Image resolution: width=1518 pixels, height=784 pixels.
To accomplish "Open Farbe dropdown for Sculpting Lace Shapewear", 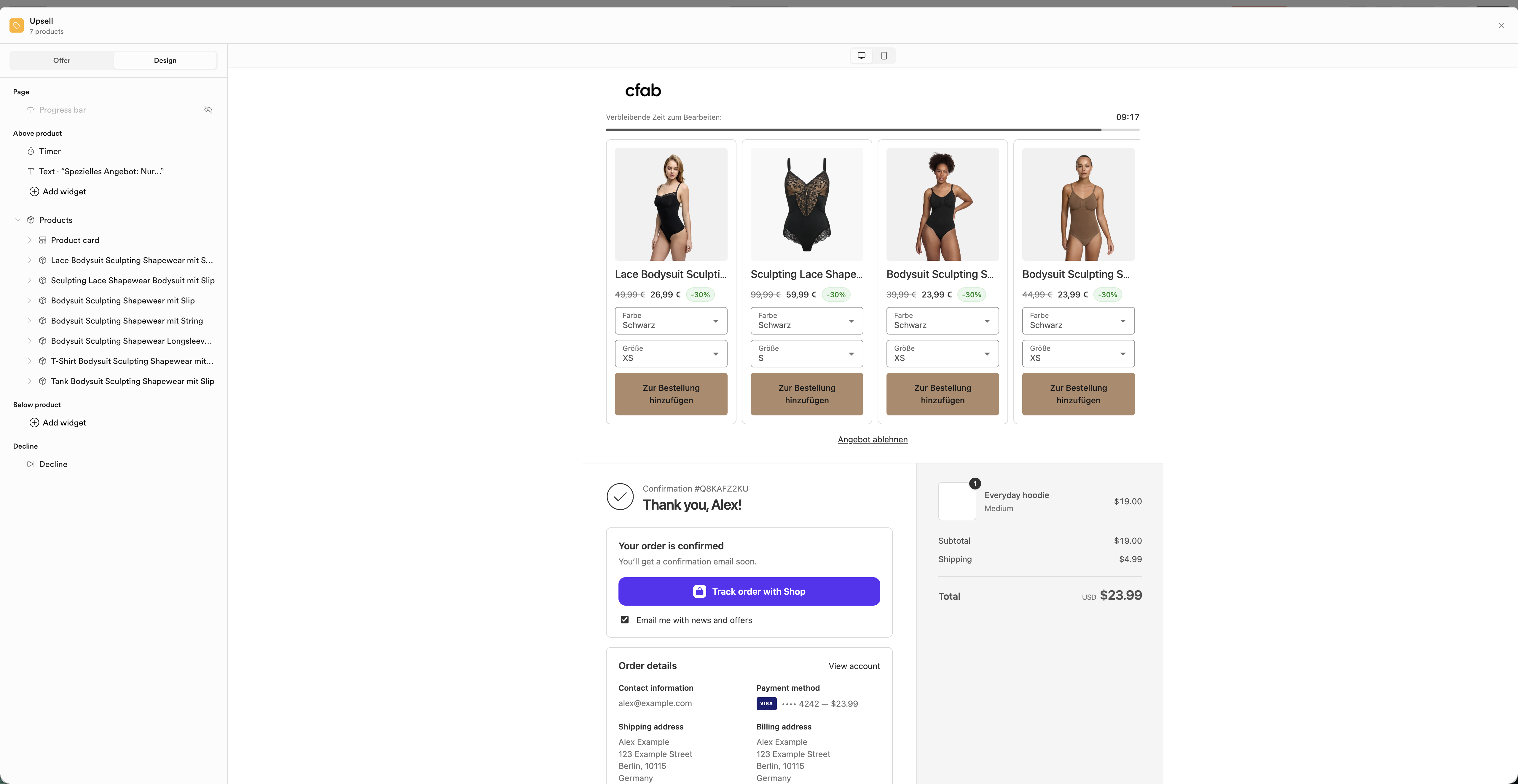I will (x=807, y=320).
